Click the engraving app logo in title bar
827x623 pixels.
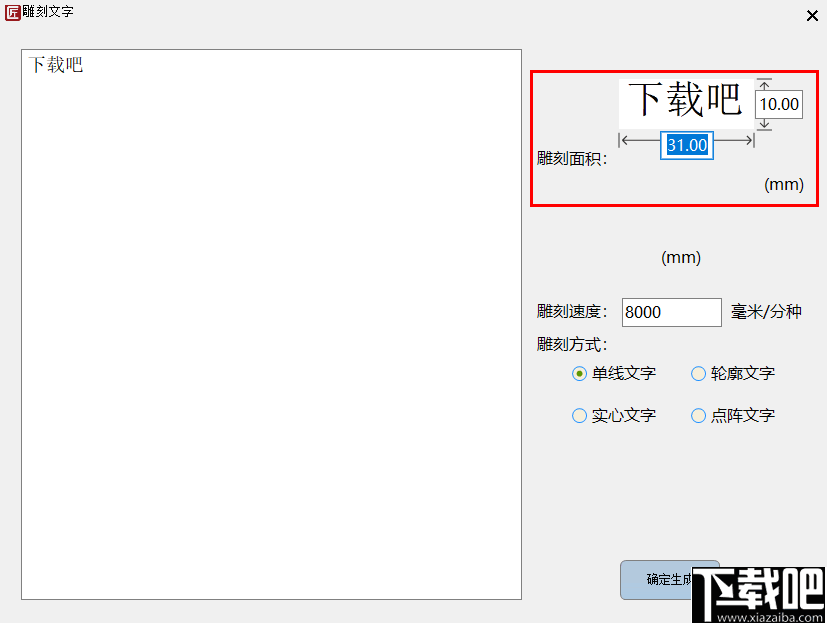(13, 14)
